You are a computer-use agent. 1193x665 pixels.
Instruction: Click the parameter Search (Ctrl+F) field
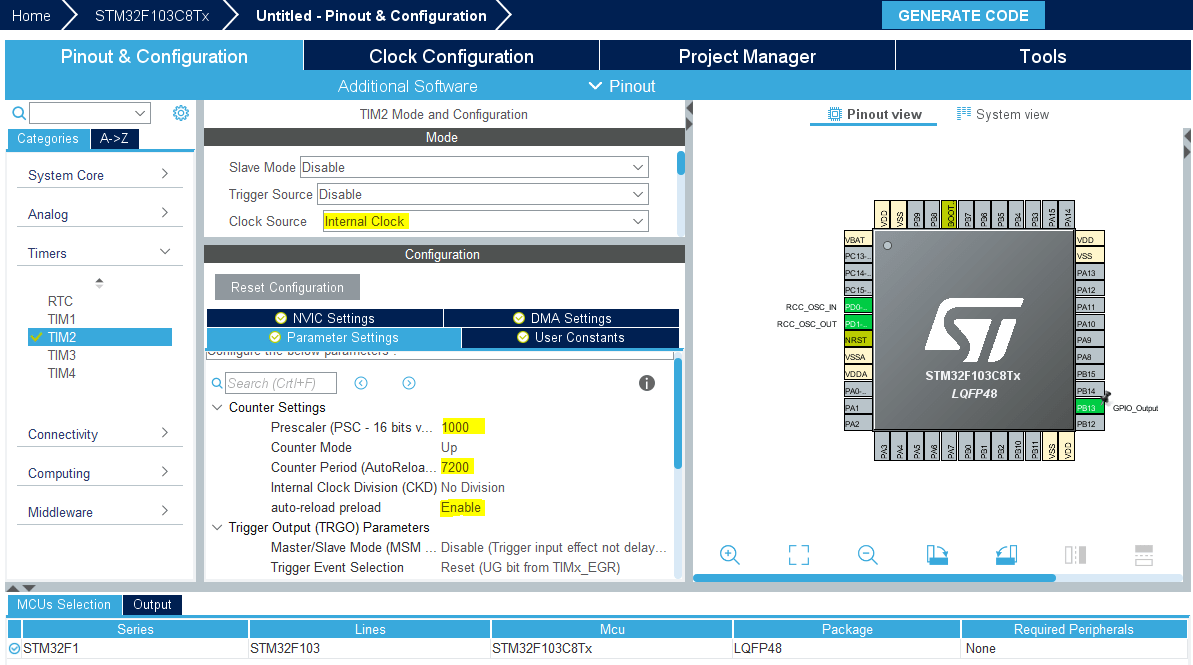click(x=281, y=383)
